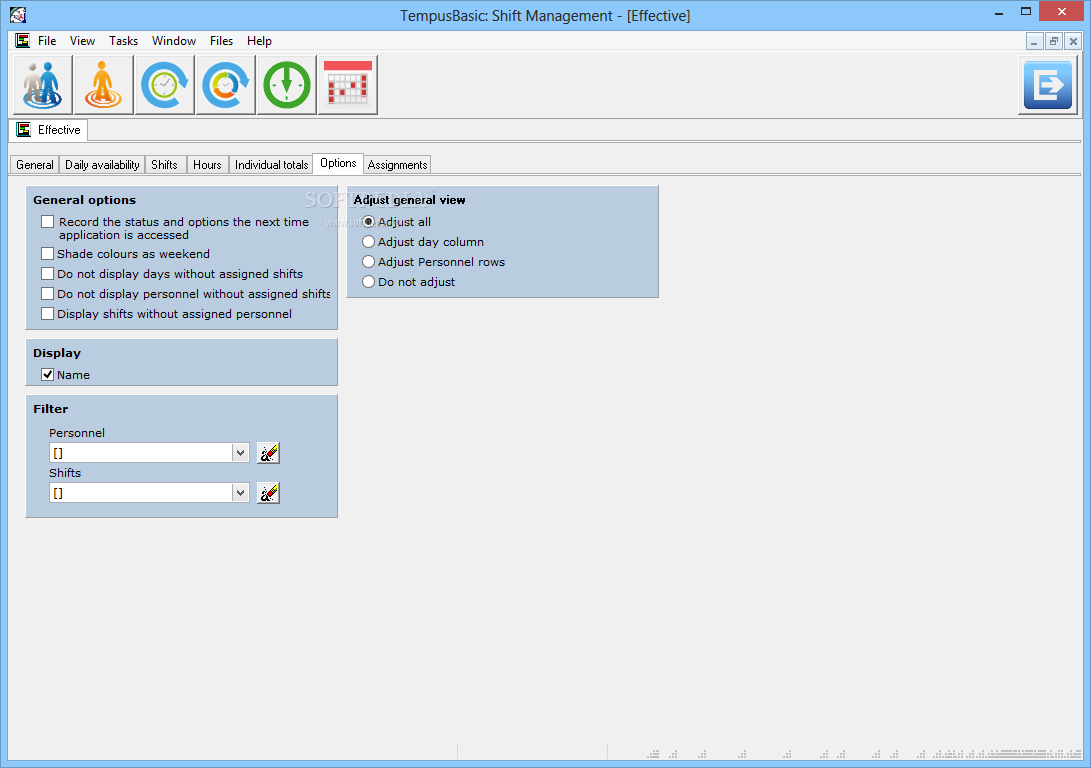Click the blue clock with green face icon
The width and height of the screenshot is (1091, 768).
[x=164, y=85]
